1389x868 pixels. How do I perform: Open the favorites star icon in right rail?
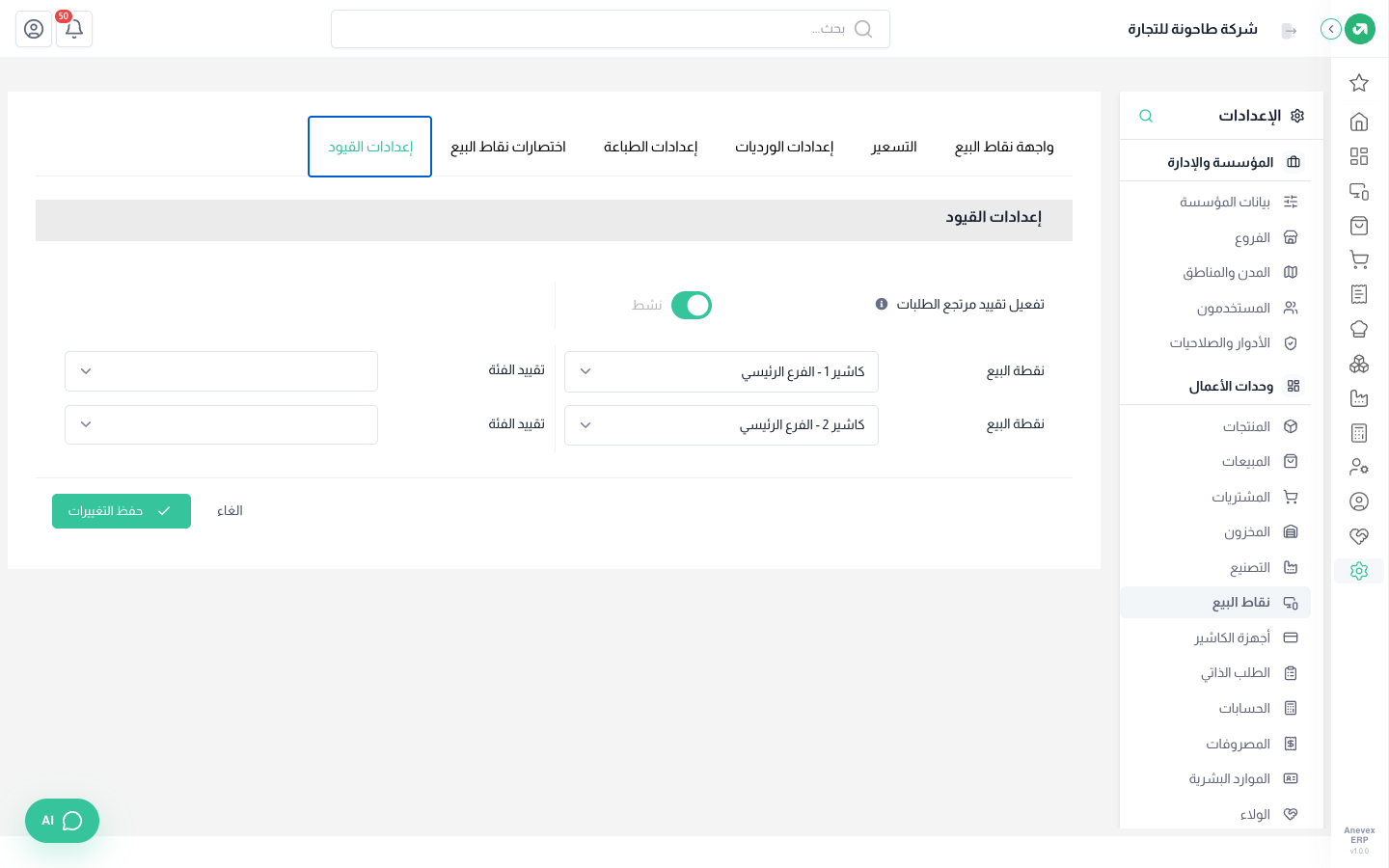coord(1359,83)
